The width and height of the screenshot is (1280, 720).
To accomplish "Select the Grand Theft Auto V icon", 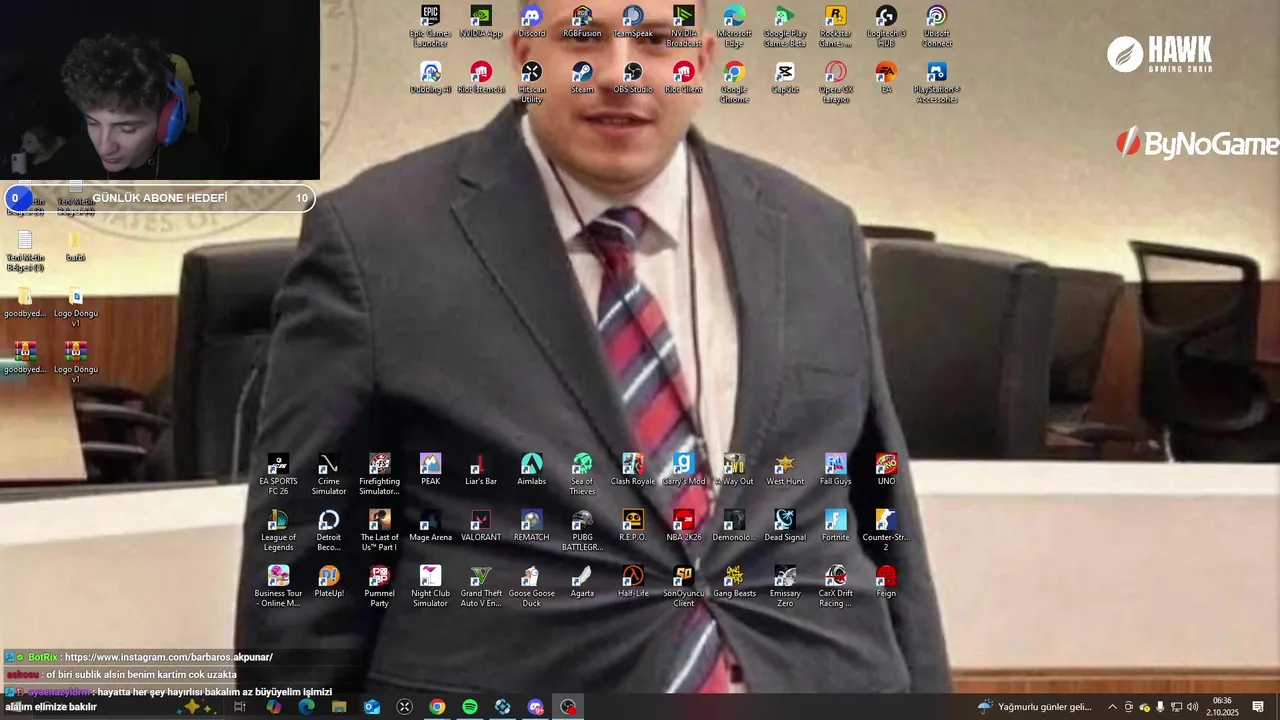I will tap(481, 586).
